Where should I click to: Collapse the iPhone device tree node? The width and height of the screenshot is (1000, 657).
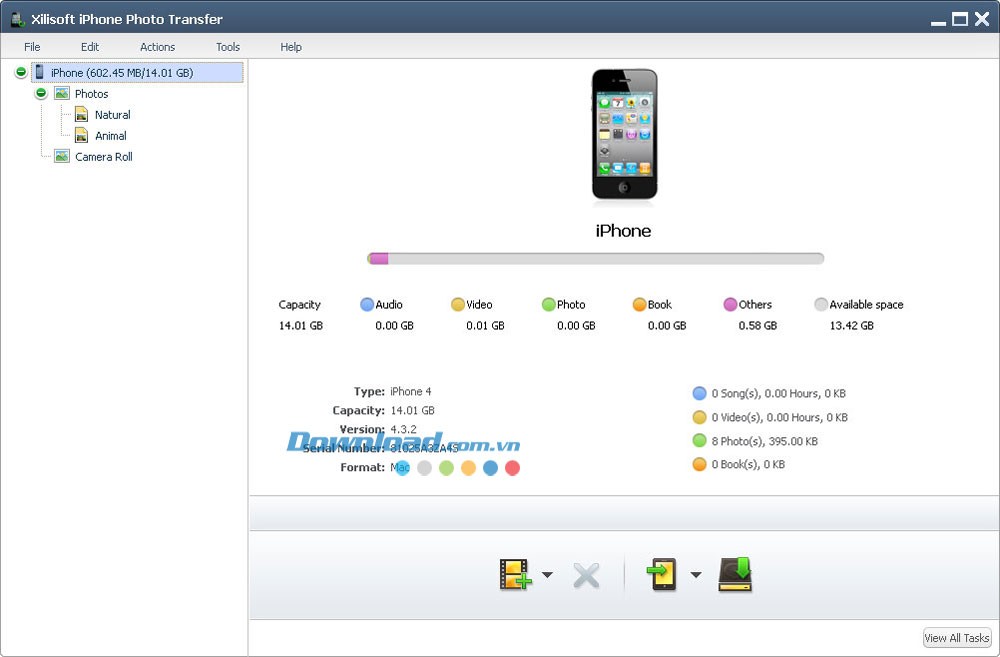click(21, 73)
